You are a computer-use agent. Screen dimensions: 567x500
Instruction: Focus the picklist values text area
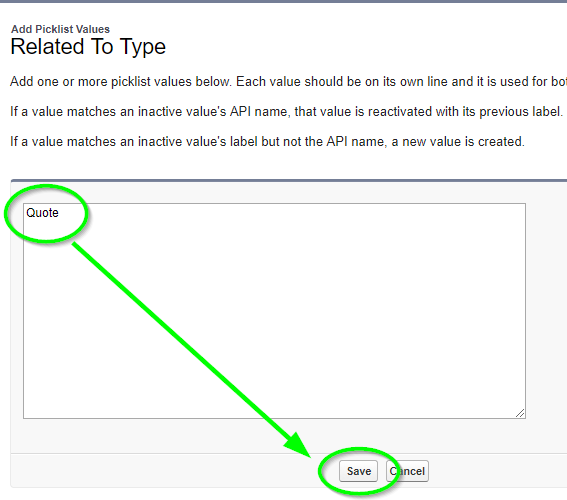coord(274,311)
